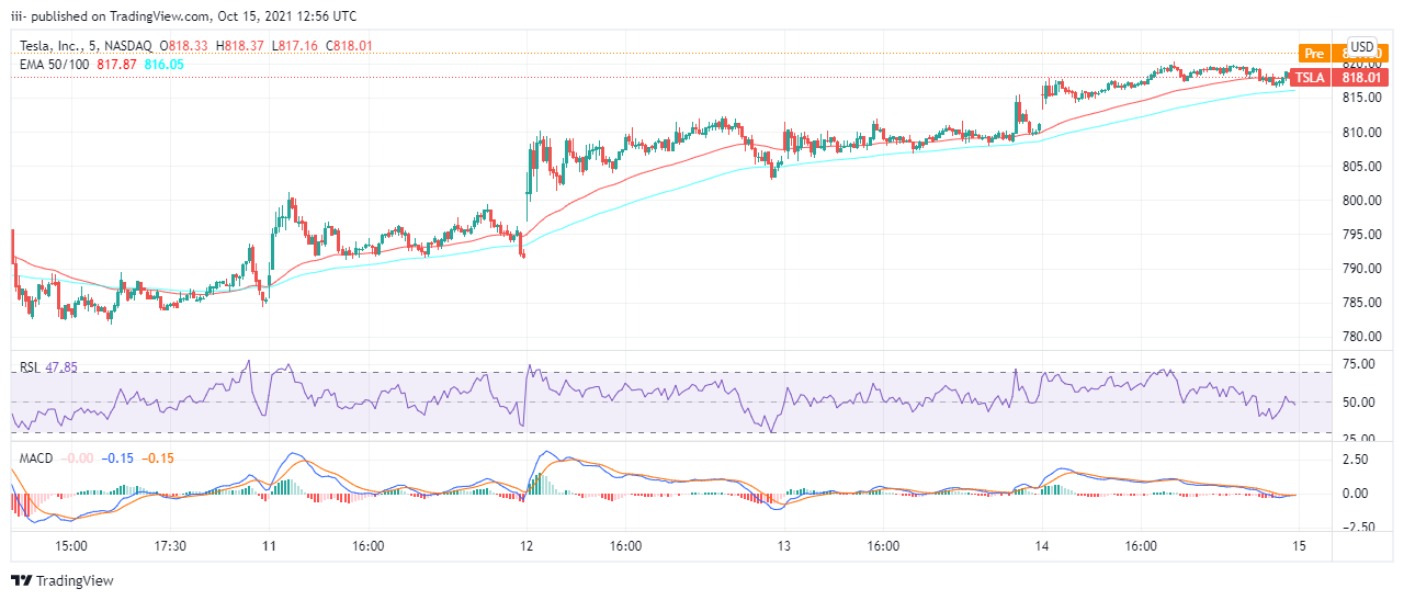This screenshot has height=600, width=1404.
Task: Click the day 15 time axis label
Action: point(1298,547)
